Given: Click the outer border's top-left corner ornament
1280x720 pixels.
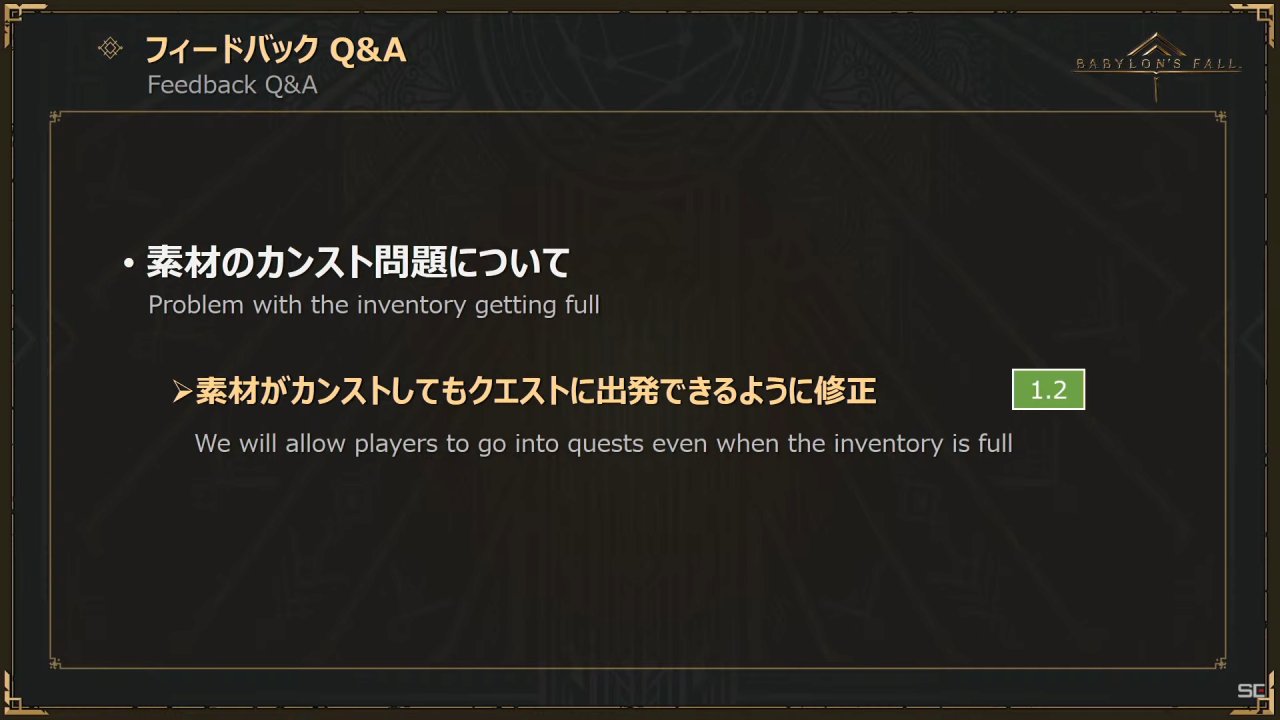Looking at the screenshot, I should 14,14.
